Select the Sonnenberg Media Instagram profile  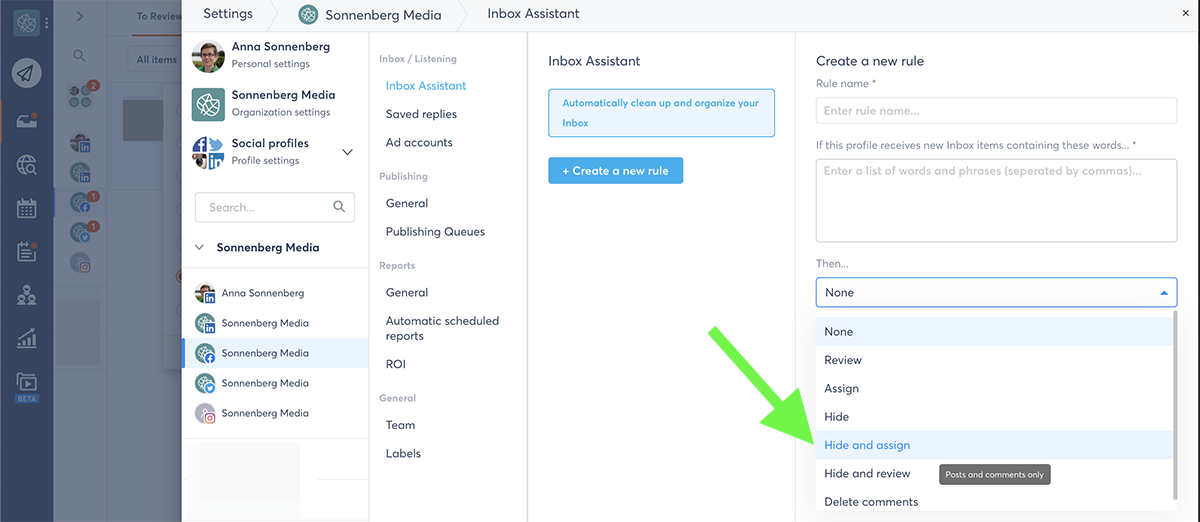264,413
